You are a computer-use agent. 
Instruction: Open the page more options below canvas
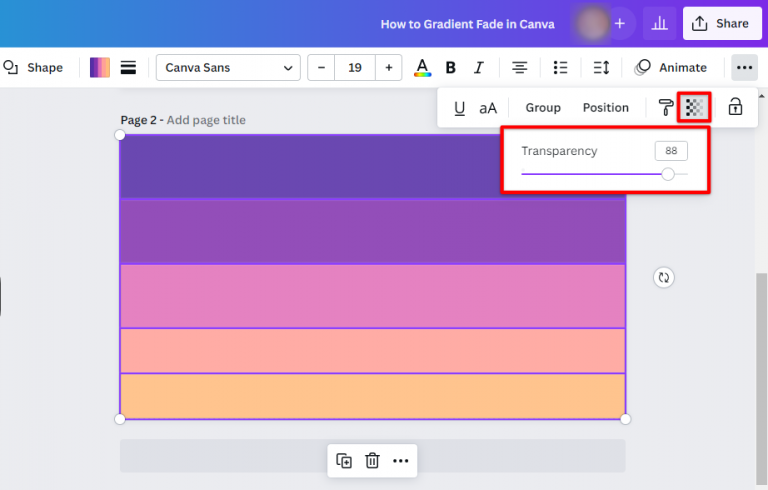[x=400, y=460]
